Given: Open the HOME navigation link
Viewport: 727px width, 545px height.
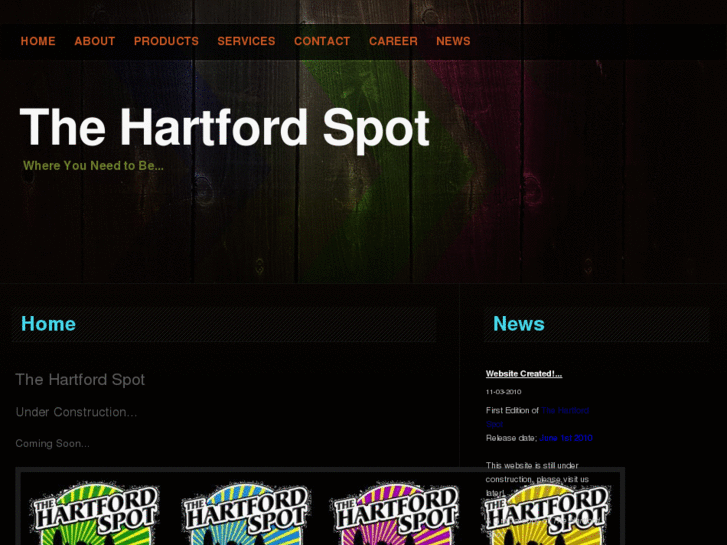Looking at the screenshot, I should click(38, 41).
